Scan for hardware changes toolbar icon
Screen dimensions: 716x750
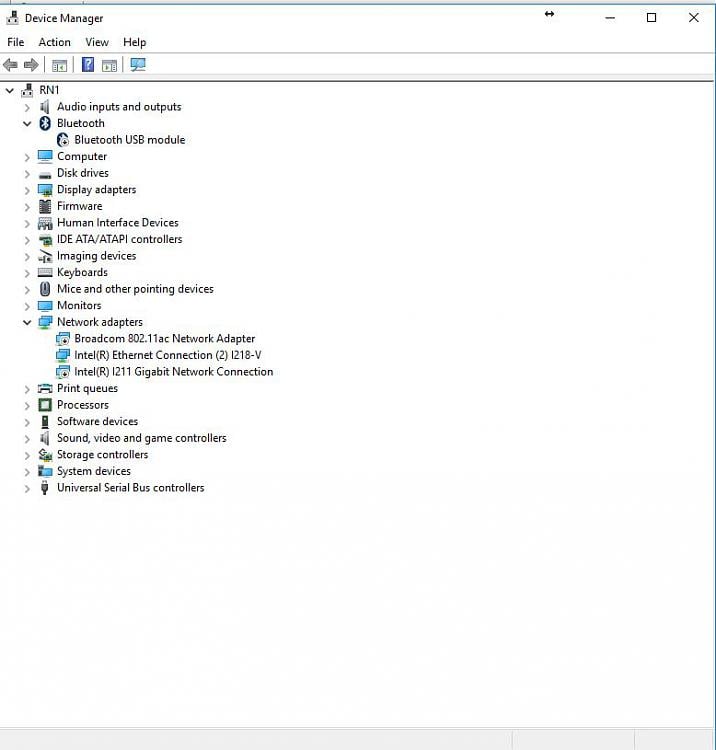coord(138,65)
